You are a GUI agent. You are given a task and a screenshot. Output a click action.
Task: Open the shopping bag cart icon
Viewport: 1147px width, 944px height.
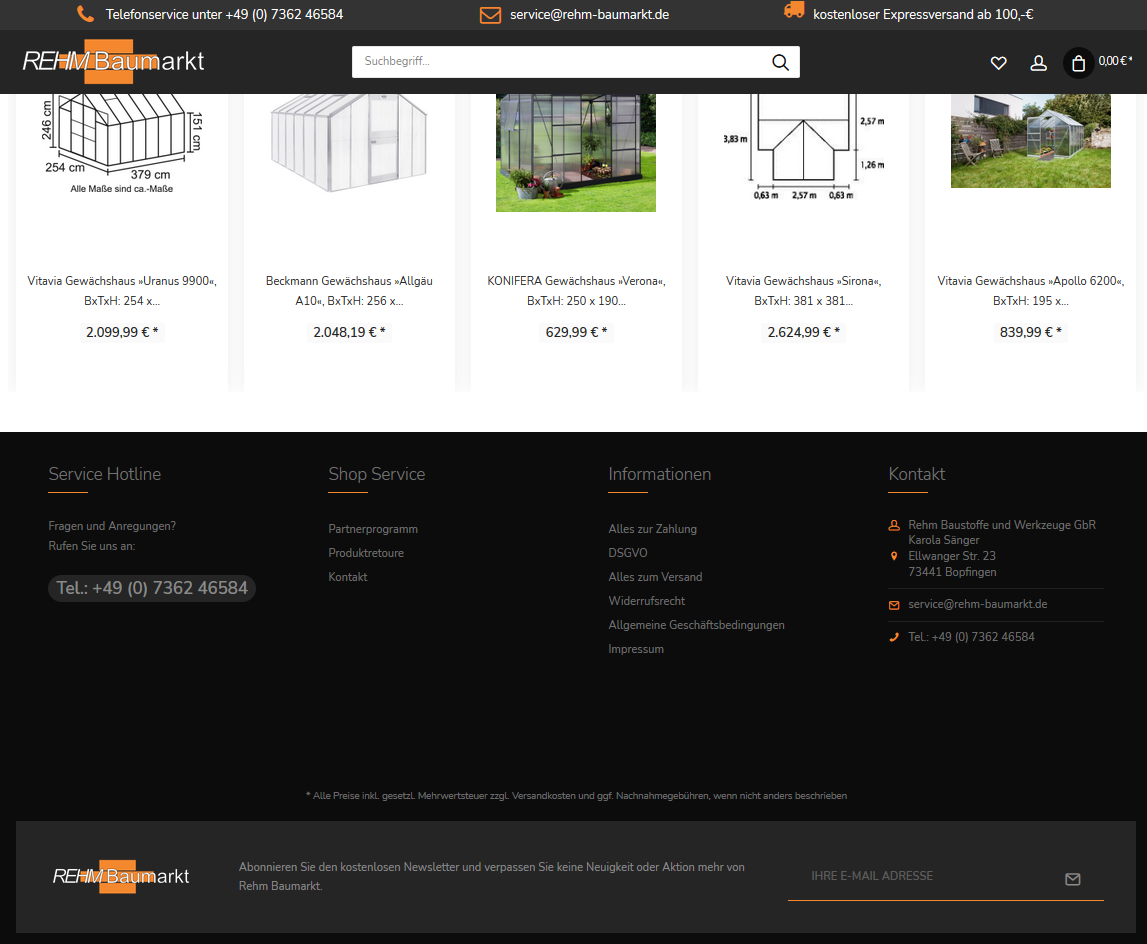pyautogui.click(x=1078, y=64)
